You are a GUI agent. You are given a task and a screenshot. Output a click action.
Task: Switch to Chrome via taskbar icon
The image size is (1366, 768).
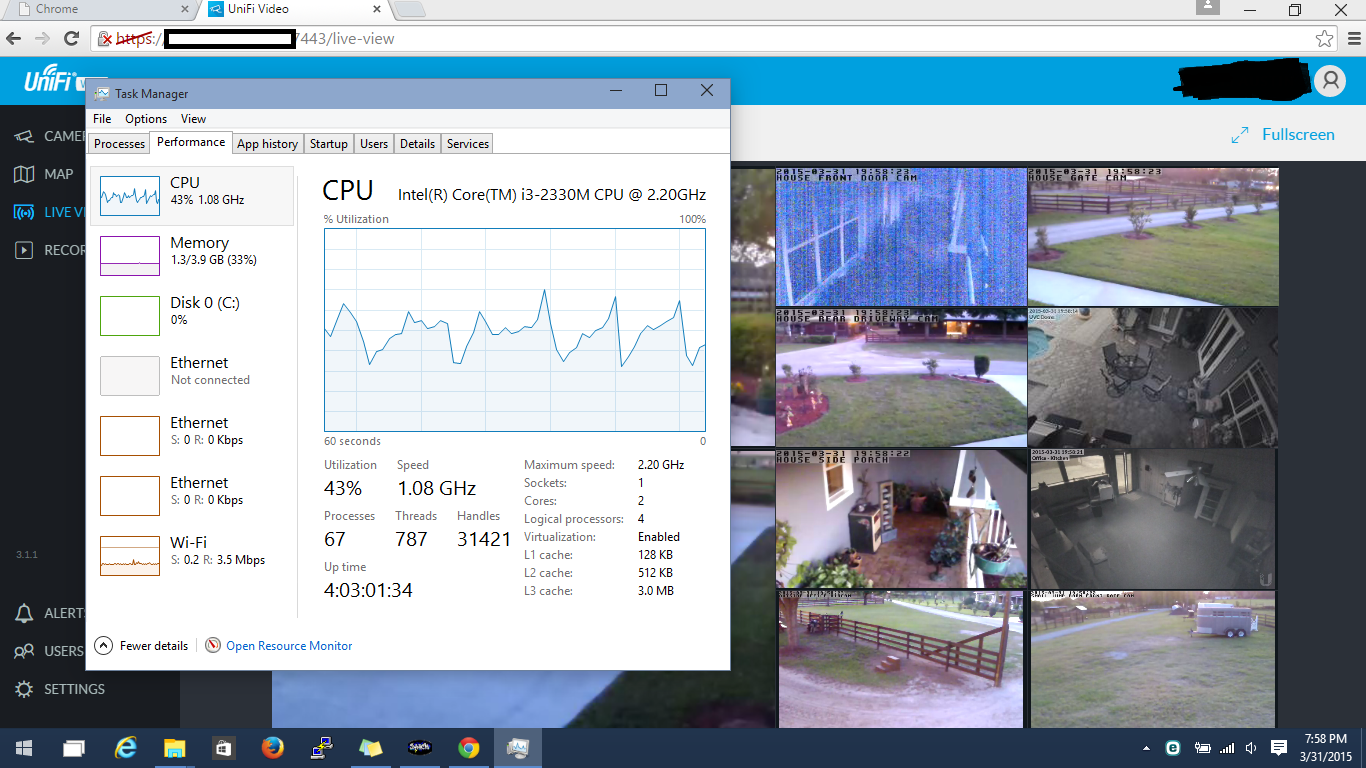point(469,748)
